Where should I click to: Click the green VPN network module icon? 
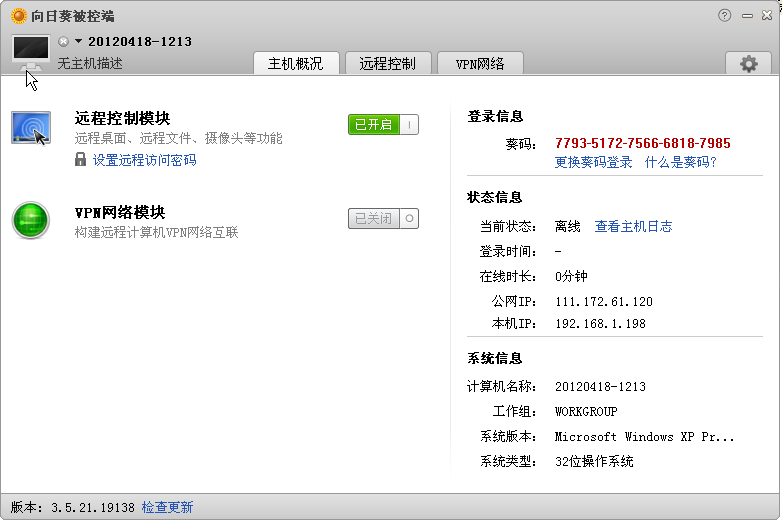coord(31,220)
